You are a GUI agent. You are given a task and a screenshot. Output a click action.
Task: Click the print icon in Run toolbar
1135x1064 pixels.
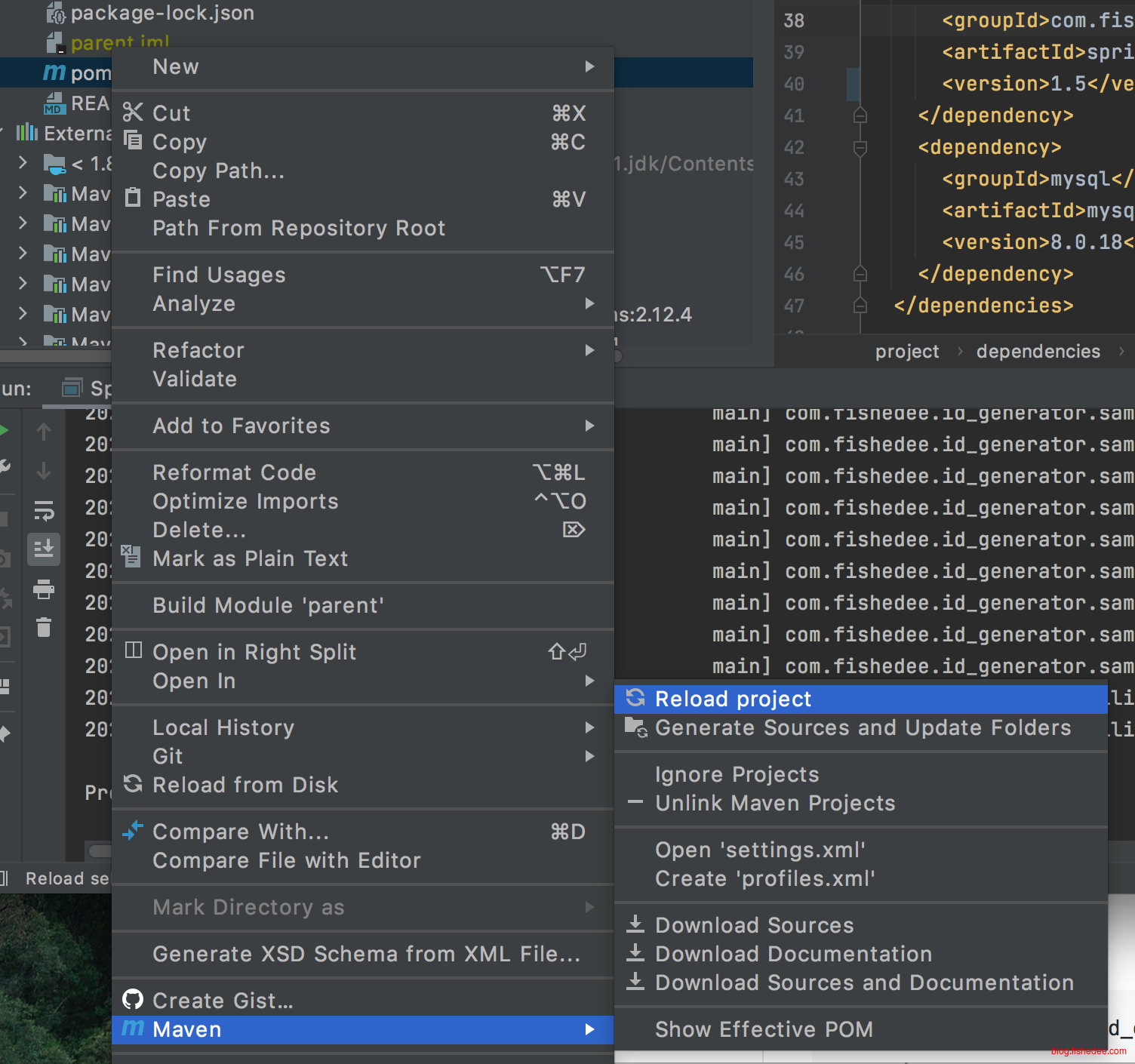44,589
